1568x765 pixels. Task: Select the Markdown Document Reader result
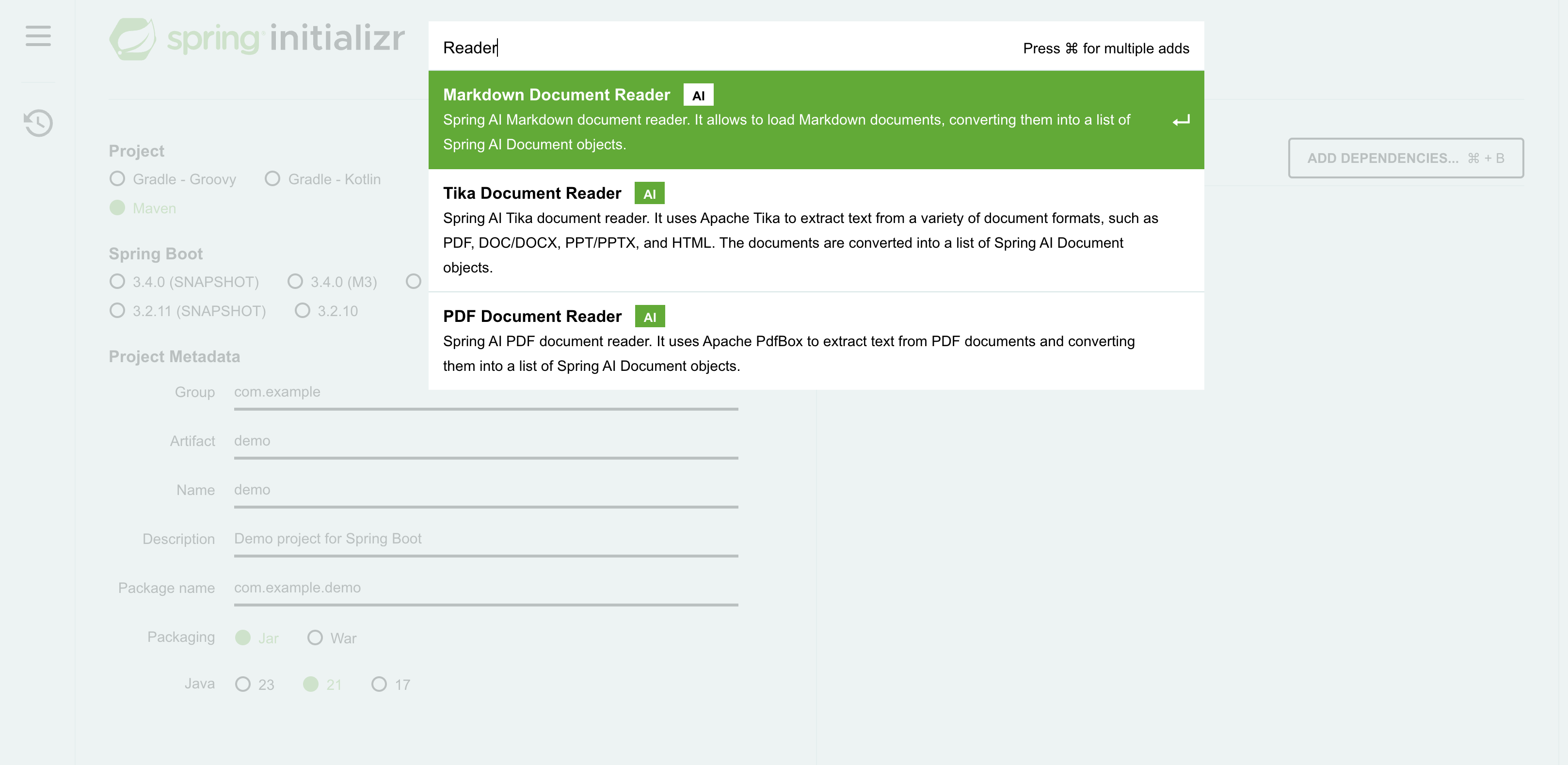[816, 120]
